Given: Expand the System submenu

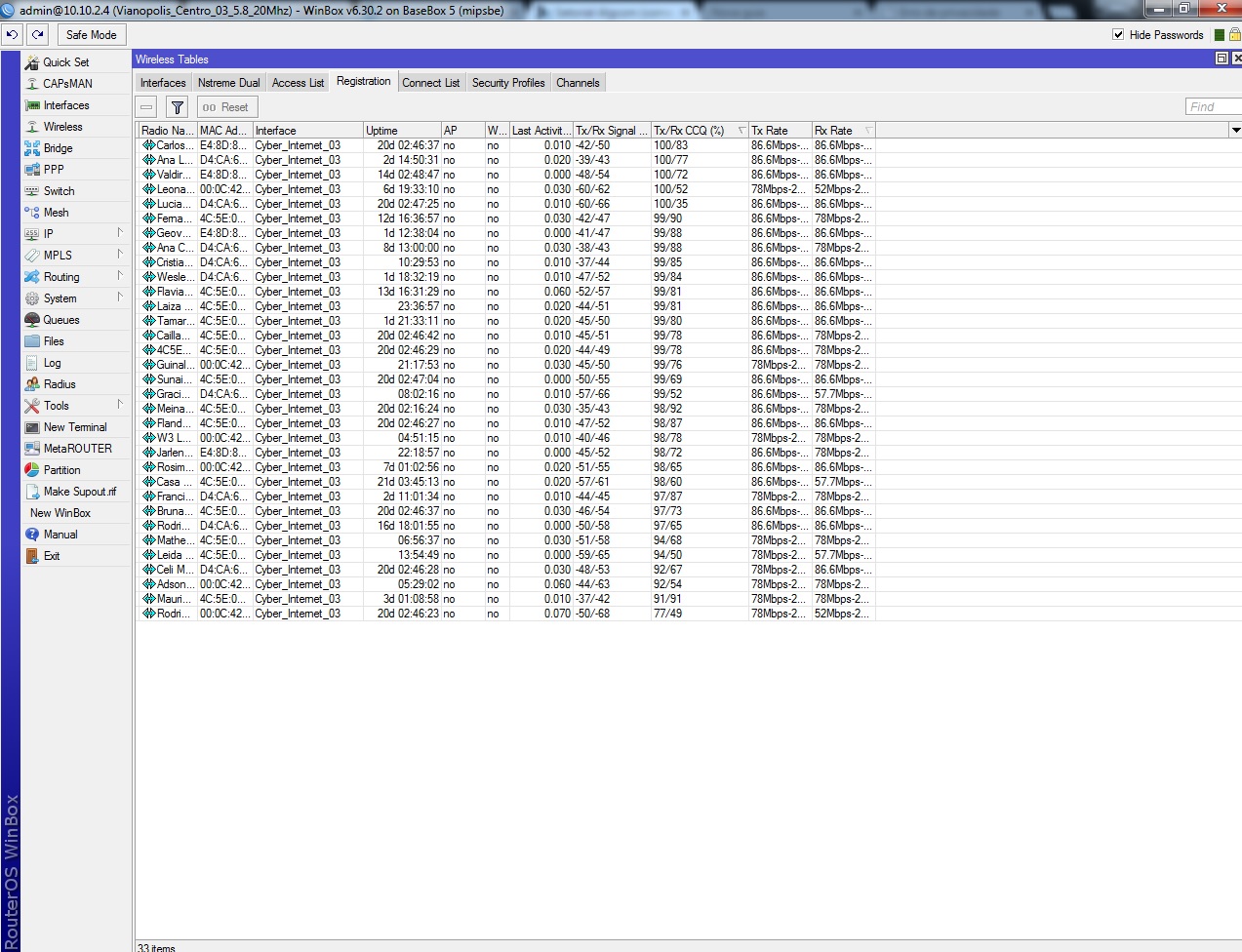Looking at the screenshot, I should [x=76, y=298].
